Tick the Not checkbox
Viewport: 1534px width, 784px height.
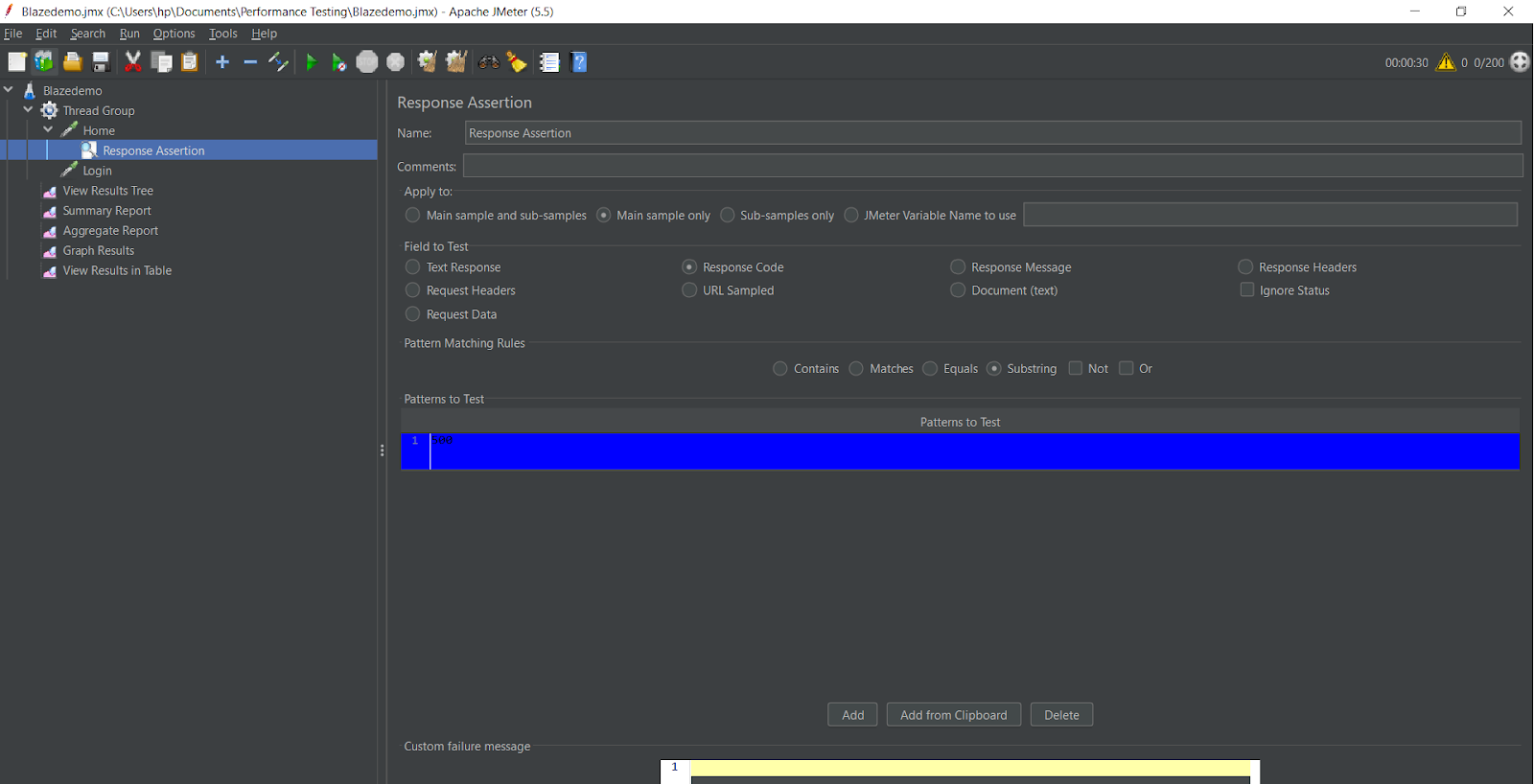(1076, 368)
